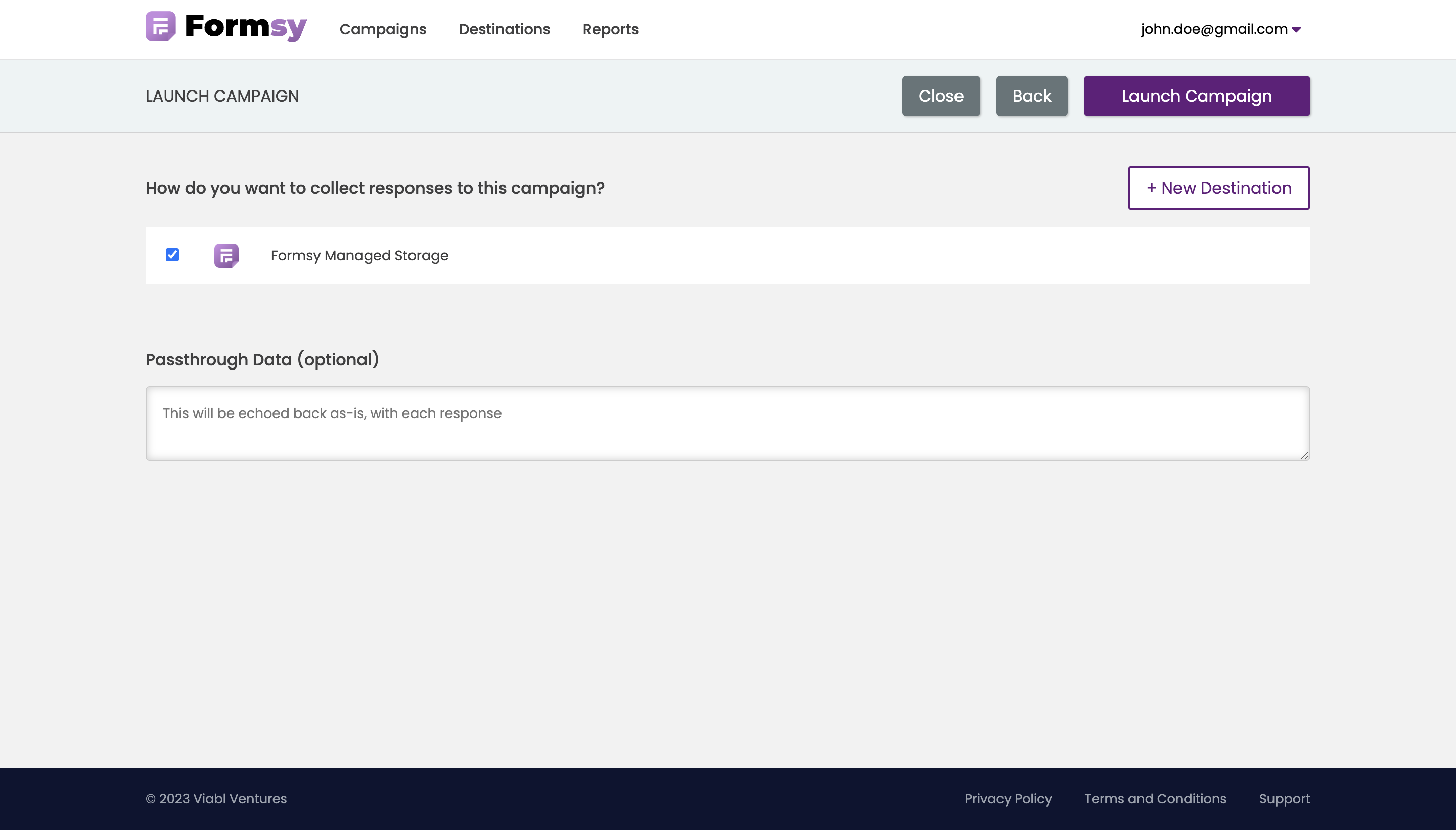Click the Close button
The image size is (1456, 830).
(941, 96)
